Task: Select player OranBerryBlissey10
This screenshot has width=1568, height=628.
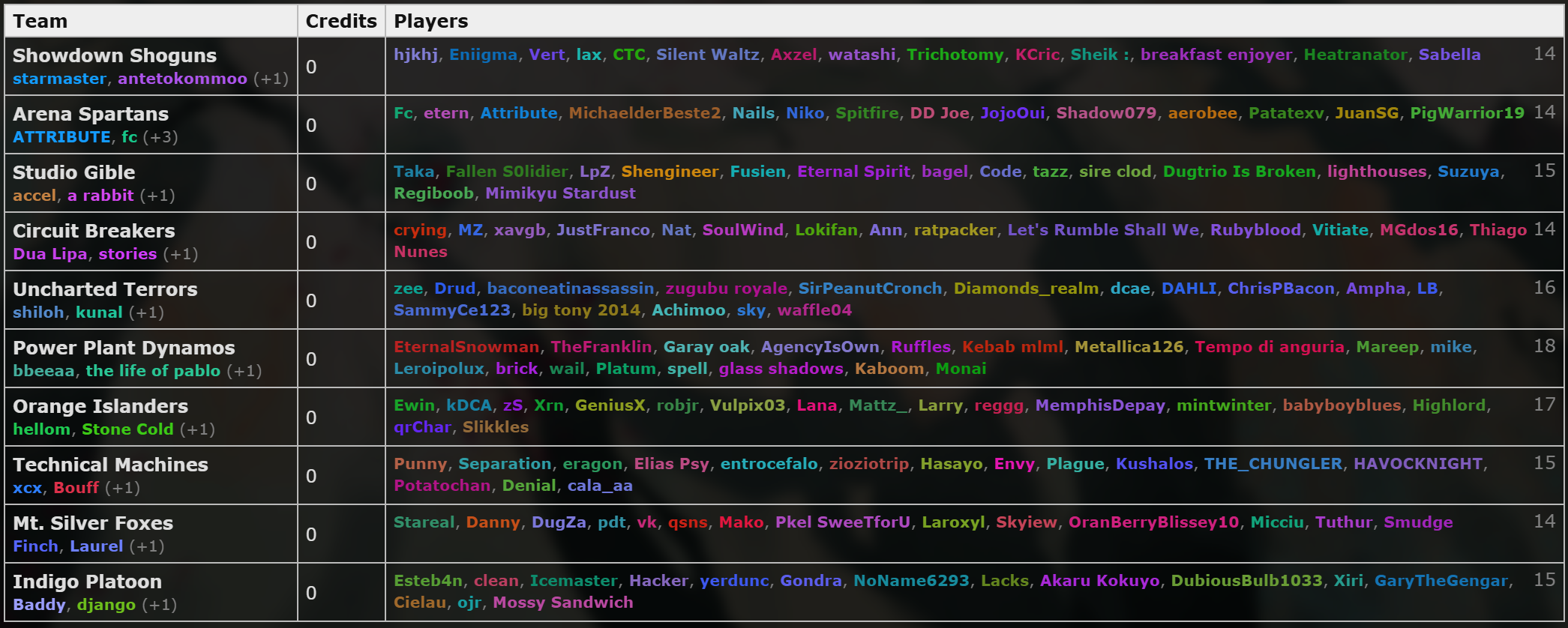Action: point(1153,522)
